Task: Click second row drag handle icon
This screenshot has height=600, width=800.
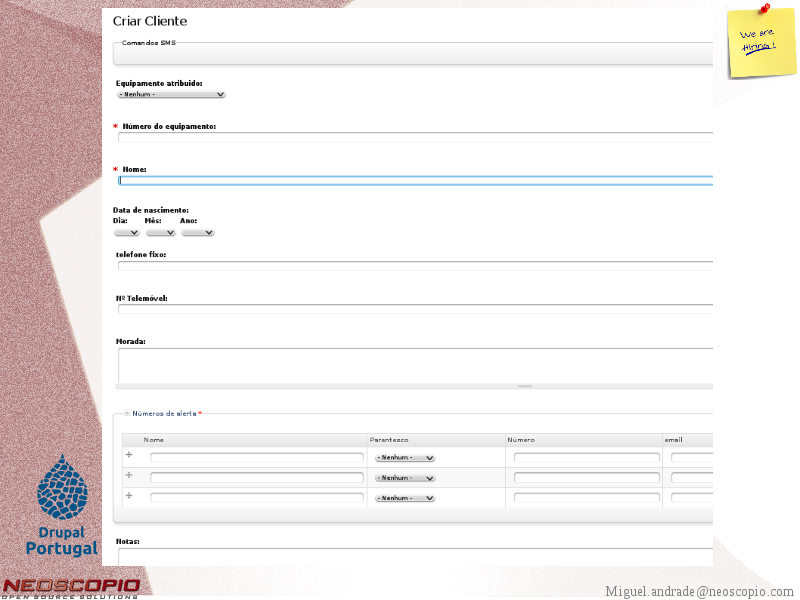Action: [129, 475]
